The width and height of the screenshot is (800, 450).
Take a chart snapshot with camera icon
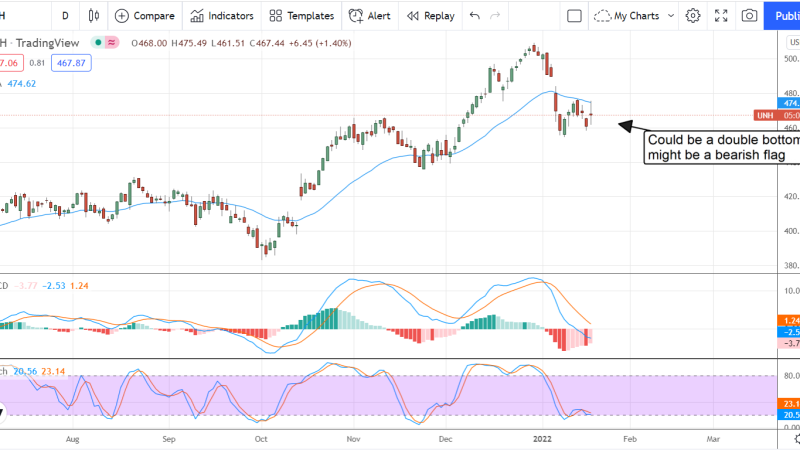coord(749,16)
